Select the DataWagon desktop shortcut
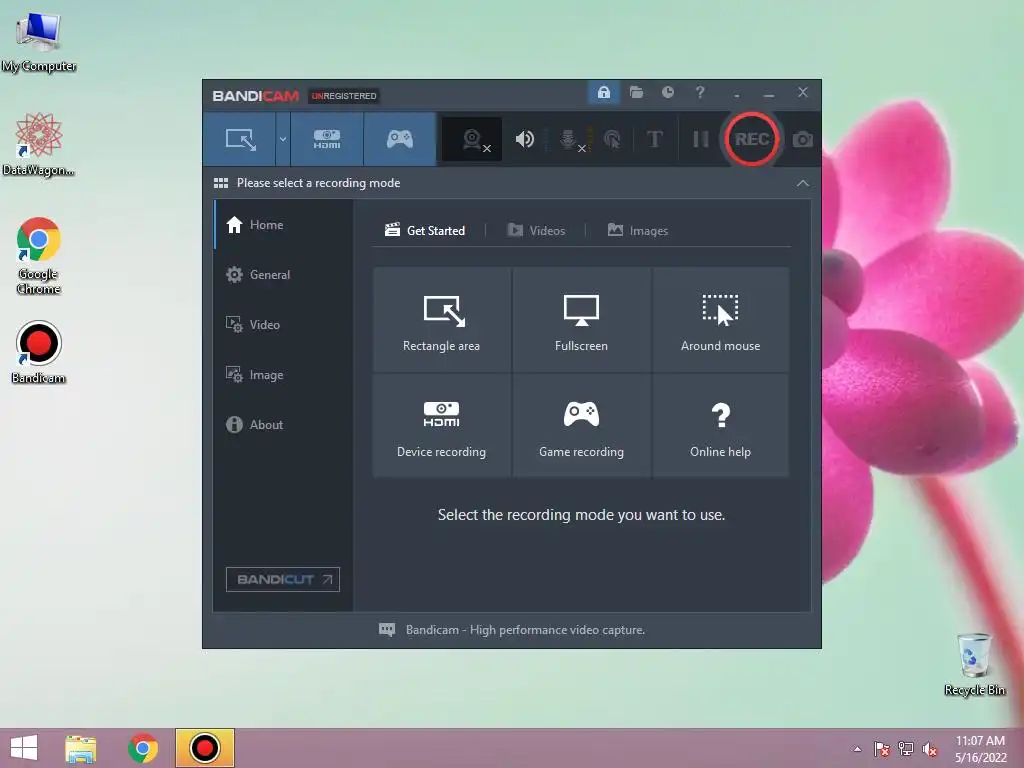 (x=39, y=144)
